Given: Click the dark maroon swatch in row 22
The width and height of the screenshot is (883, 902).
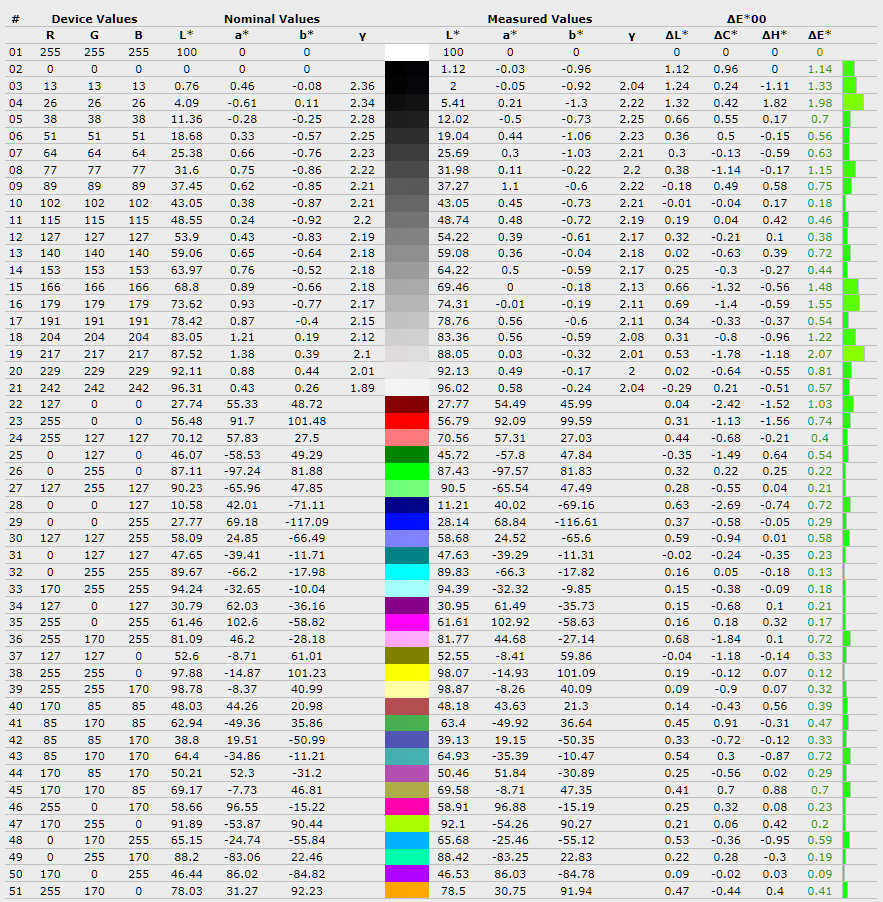Looking at the screenshot, I should coord(406,404).
